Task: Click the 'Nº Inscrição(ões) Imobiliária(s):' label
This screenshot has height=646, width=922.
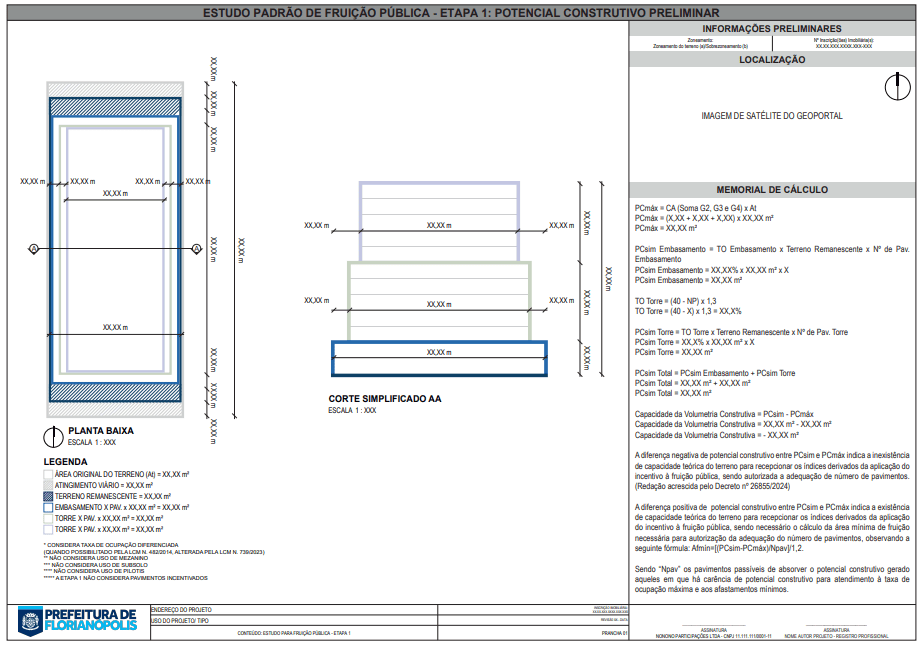Action: coord(844,40)
